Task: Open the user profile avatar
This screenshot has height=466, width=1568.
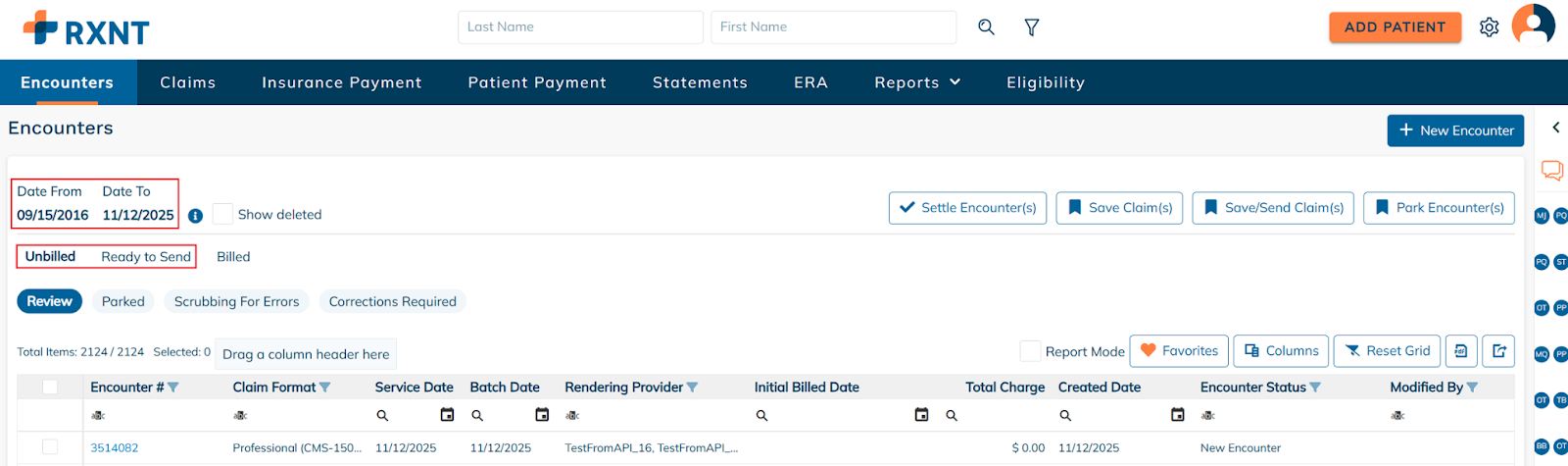Action: [1533, 25]
